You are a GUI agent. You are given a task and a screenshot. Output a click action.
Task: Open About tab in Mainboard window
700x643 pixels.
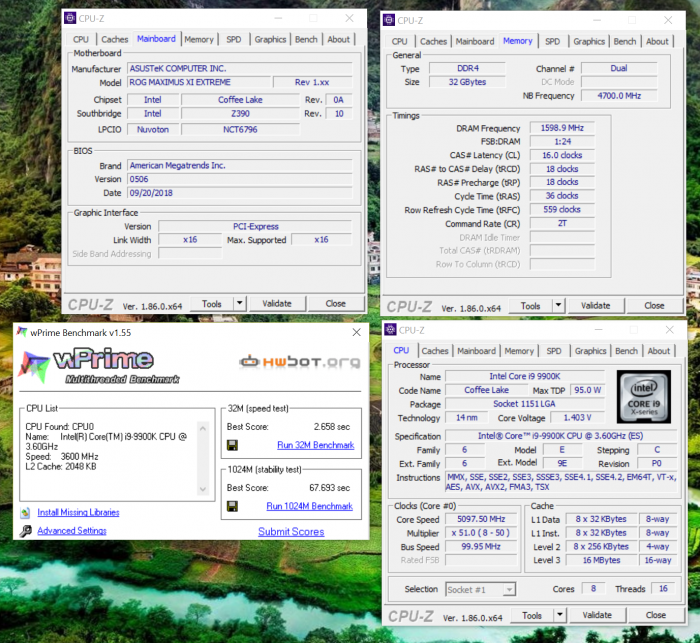(x=338, y=39)
